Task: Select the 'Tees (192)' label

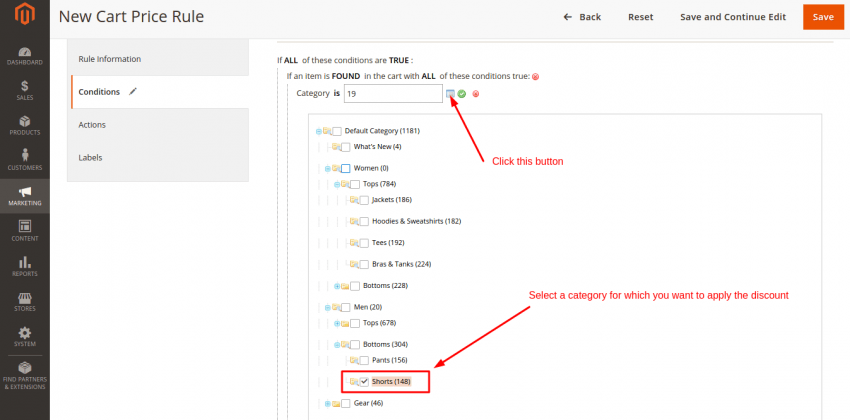Action: tap(388, 243)
